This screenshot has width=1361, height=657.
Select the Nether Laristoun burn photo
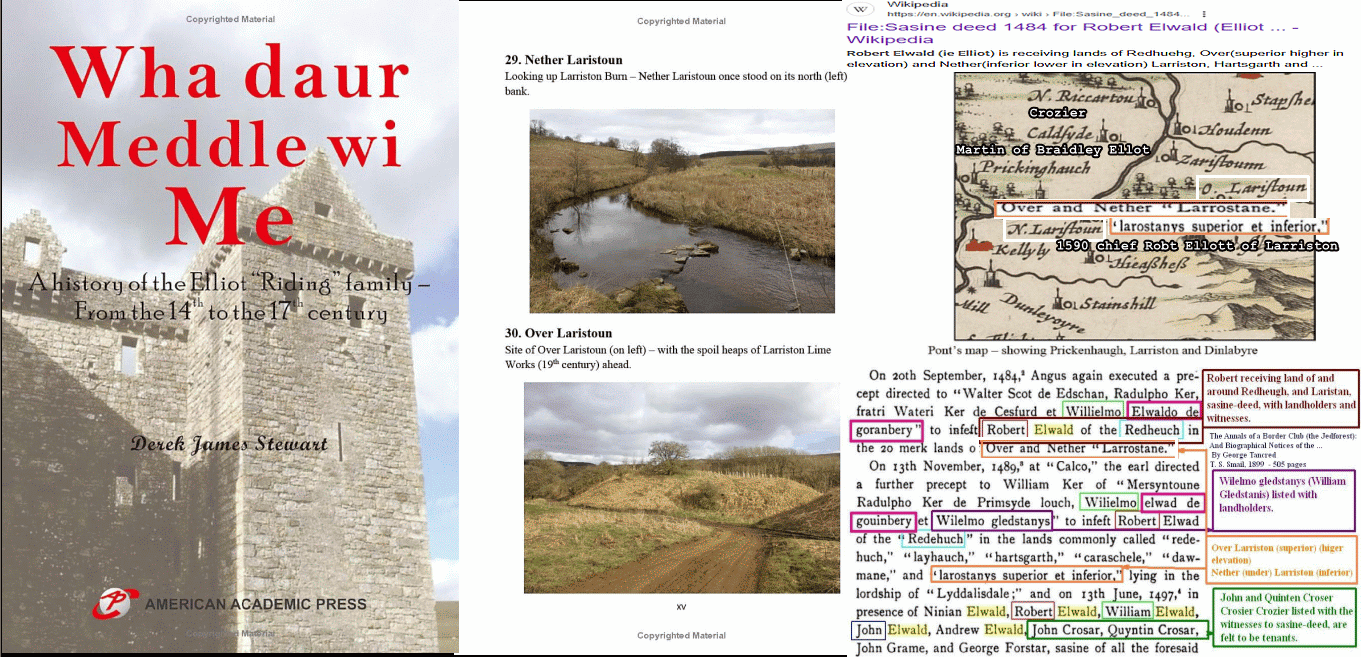click(x=681, y=211)
